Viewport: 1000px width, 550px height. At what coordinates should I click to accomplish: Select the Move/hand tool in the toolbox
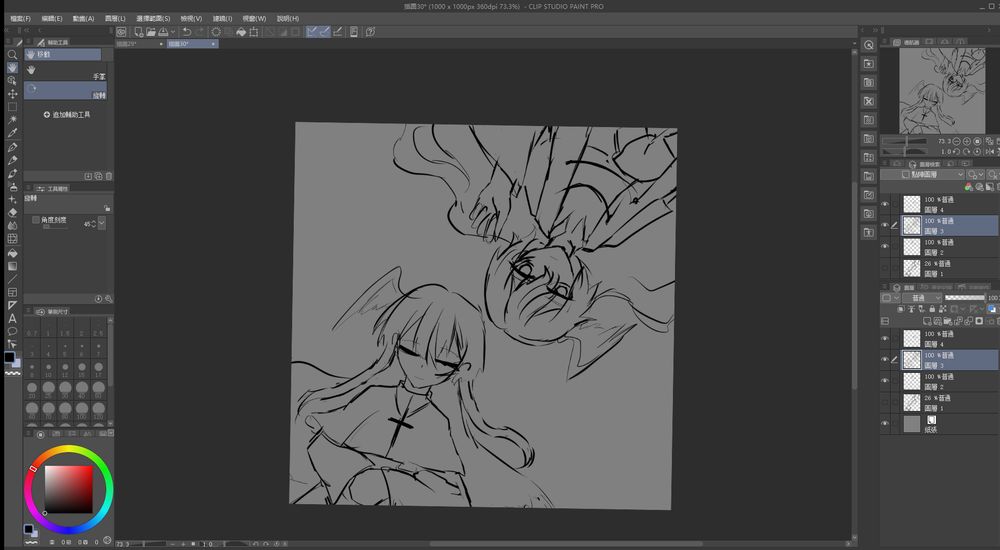point(12,68)
